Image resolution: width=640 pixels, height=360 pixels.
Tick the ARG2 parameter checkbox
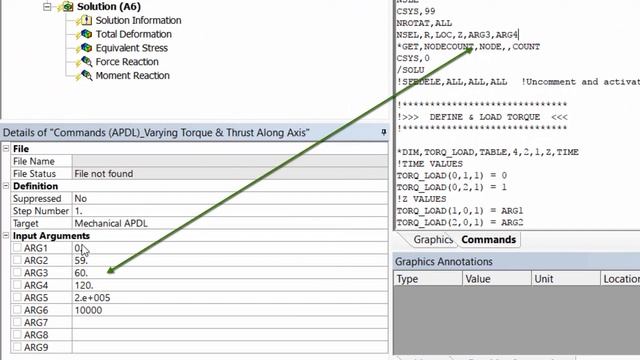[x=17, y=260]
